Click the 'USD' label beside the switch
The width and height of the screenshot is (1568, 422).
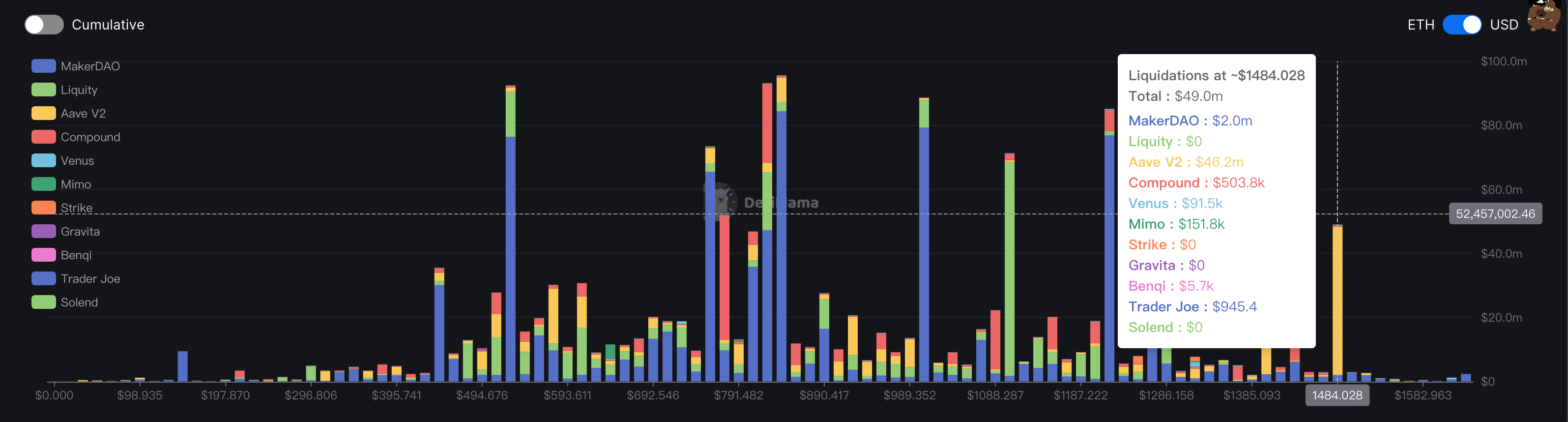coord(1504,25)
